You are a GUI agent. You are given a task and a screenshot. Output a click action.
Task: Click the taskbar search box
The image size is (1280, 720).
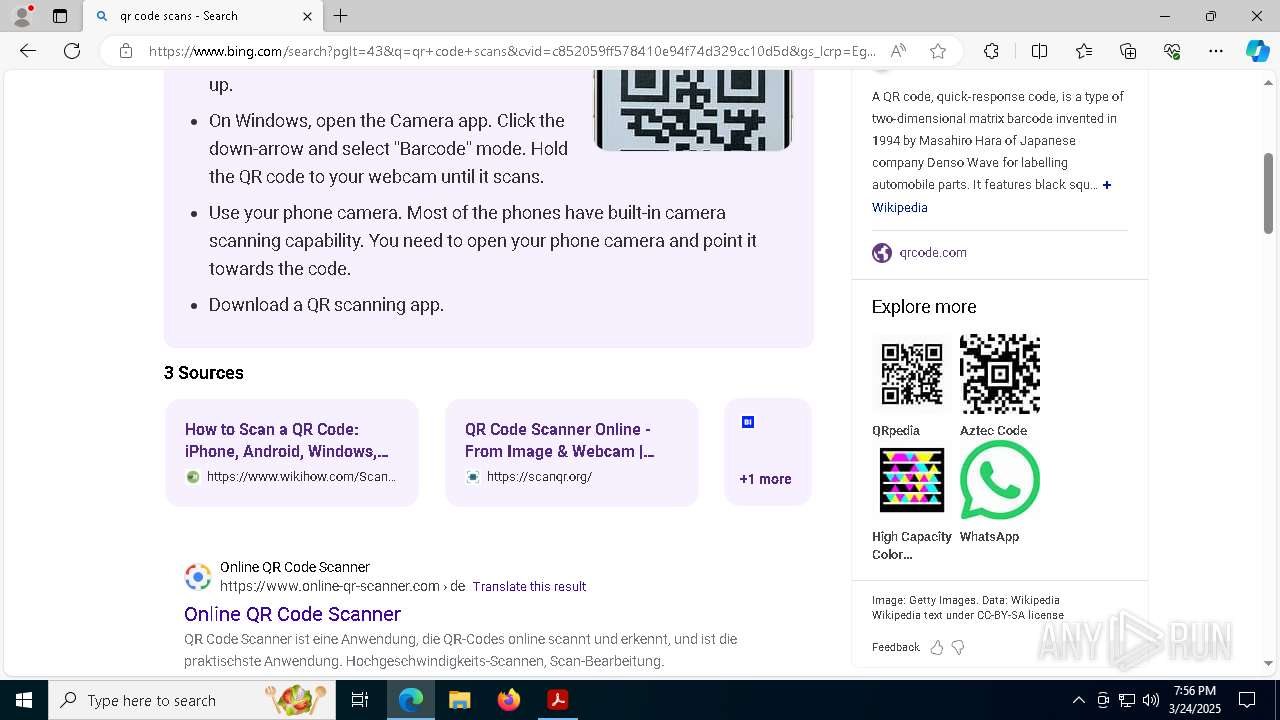pyautogui.click(x=192, y=700)
